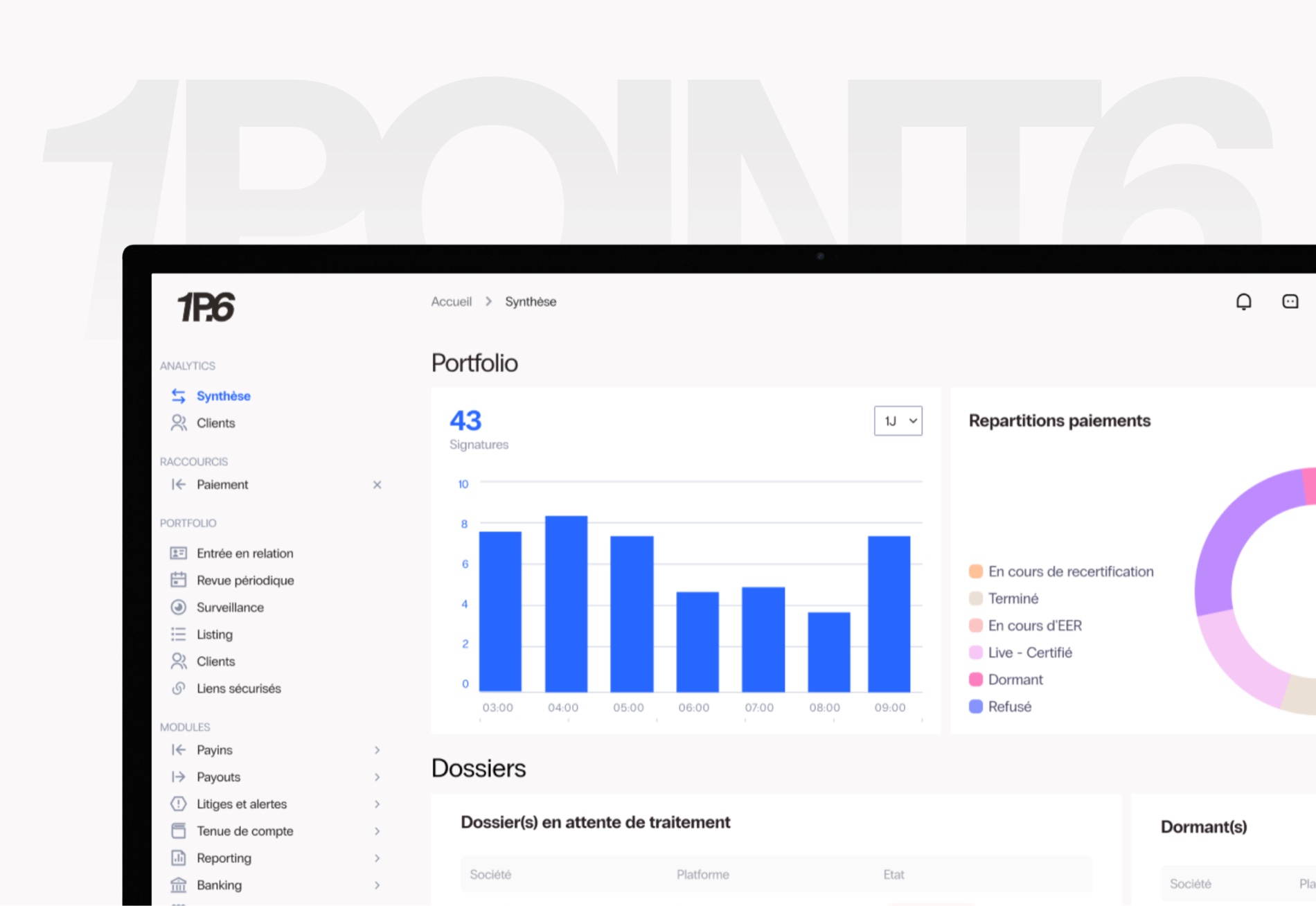
Task: Open Revue périodique page
Action: tap(245, 580)
